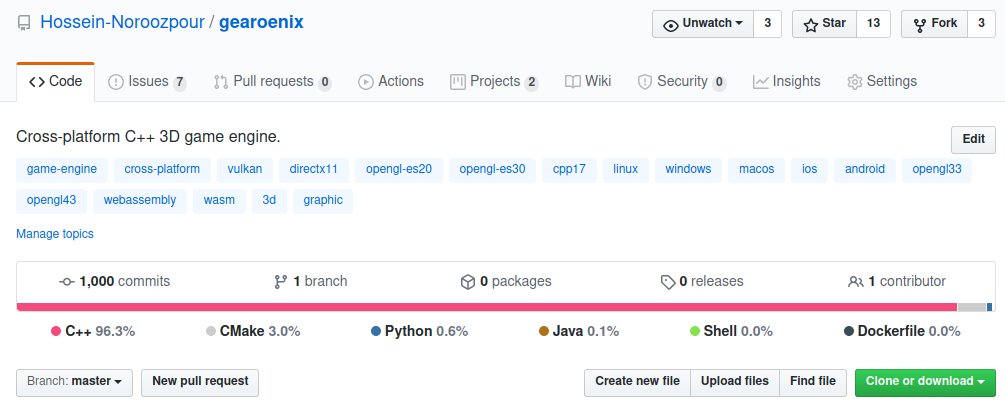Open the Insights tab
Screen dimensions: 1005x402
click(x=786, y=82)
